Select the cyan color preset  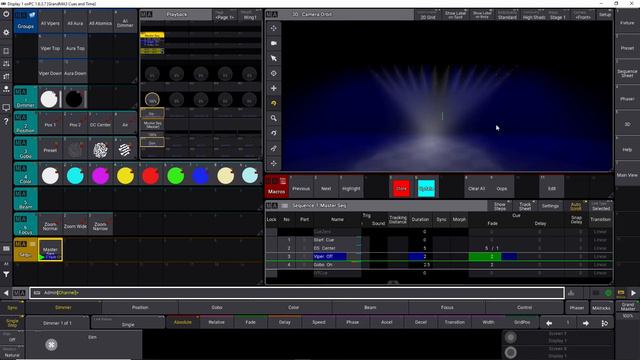coord(75,176)
